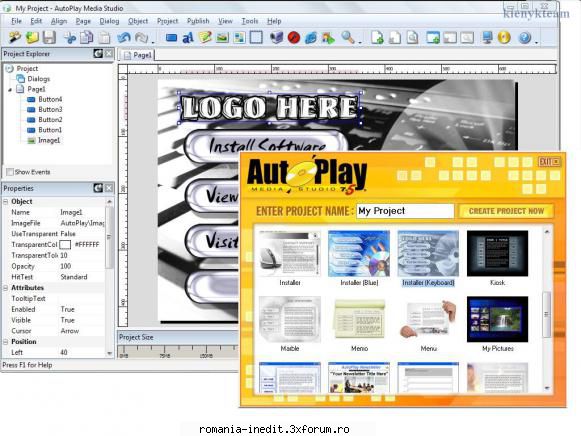Insert a Web browser object from toolbar

click(311, 37)
